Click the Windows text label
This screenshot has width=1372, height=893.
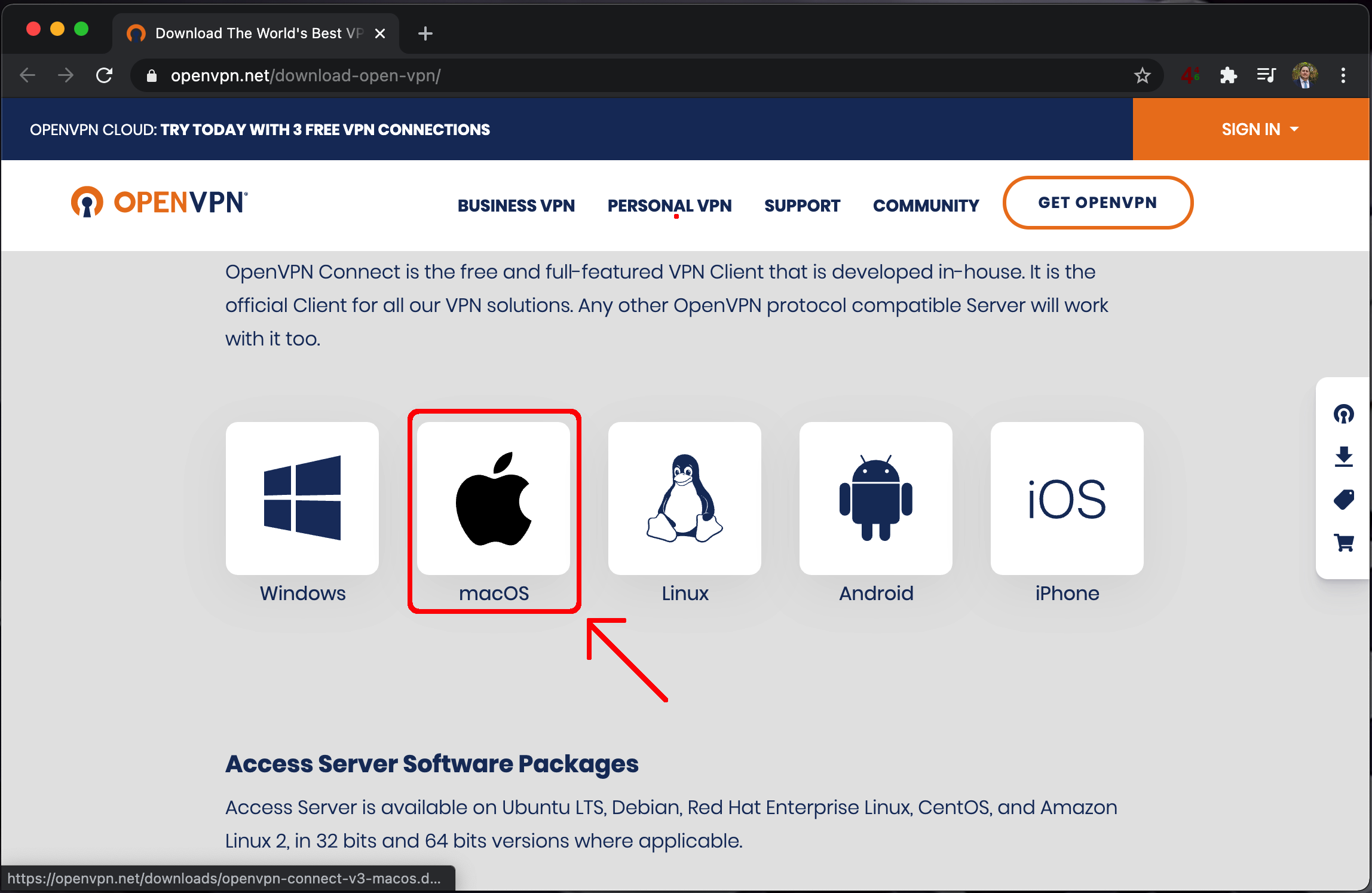click(302, 593)
